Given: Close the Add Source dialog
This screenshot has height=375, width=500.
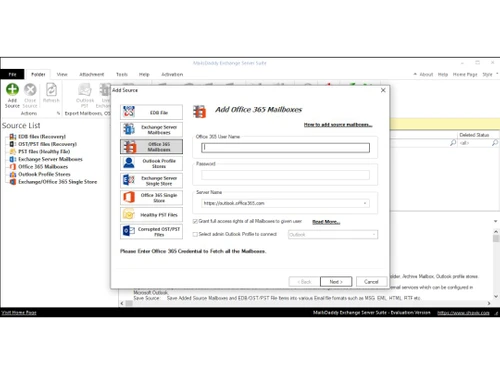Looking at the screenshot, I should pos(383,90).
